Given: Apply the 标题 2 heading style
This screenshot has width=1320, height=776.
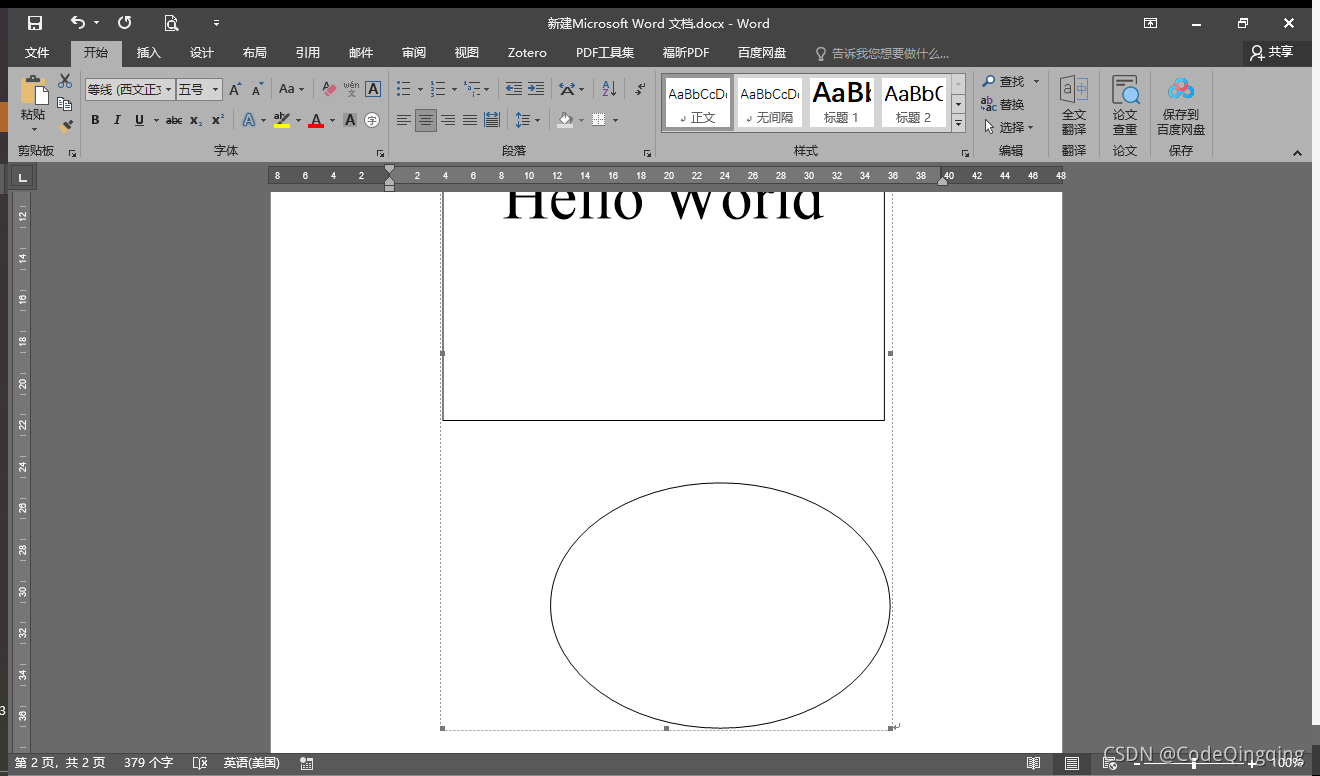Looking at the screenshot, I should coord(914,103).
